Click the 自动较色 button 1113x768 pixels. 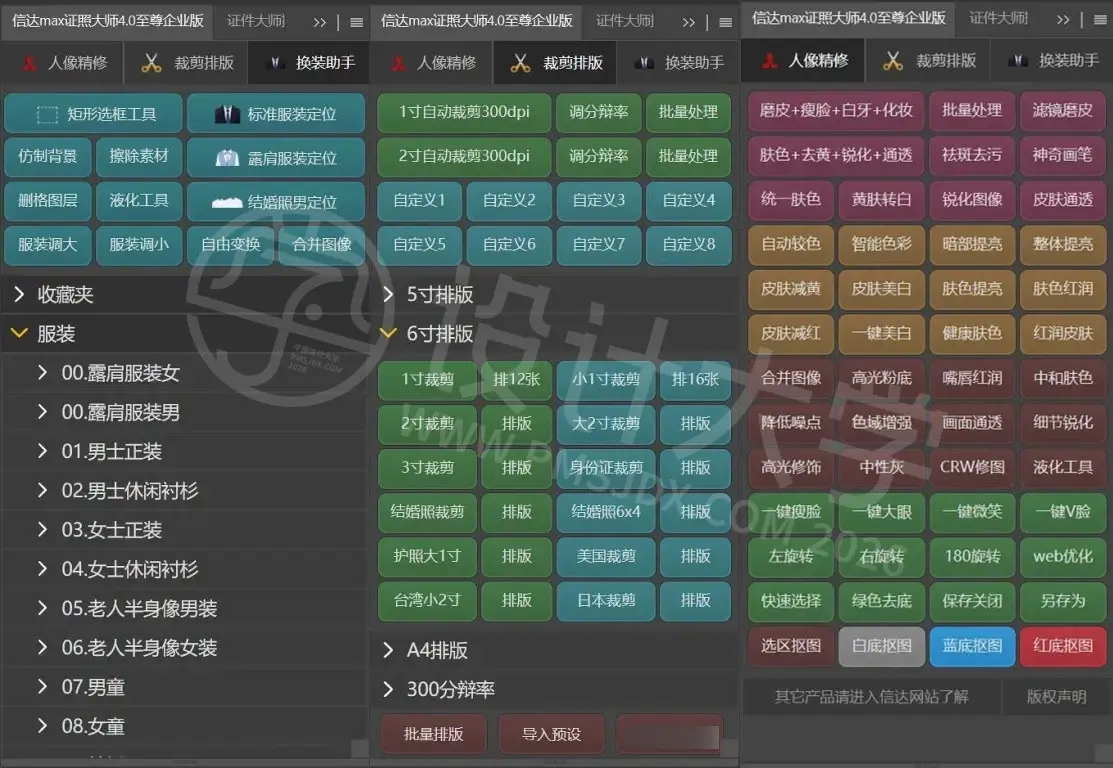(x=791, y=244)
